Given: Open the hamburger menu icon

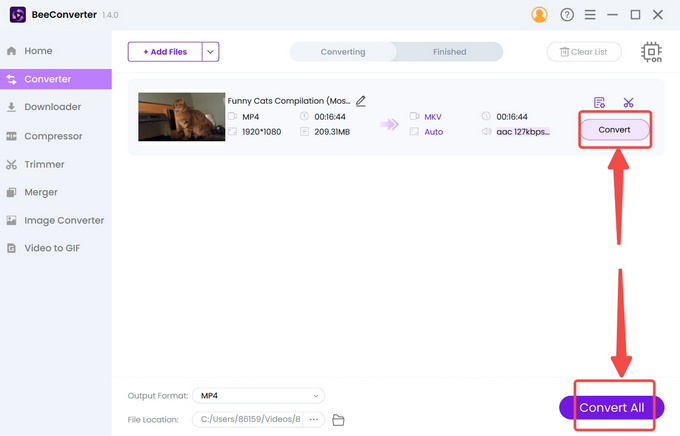Looking at the screenshot, I should click(x=590, y=15).
